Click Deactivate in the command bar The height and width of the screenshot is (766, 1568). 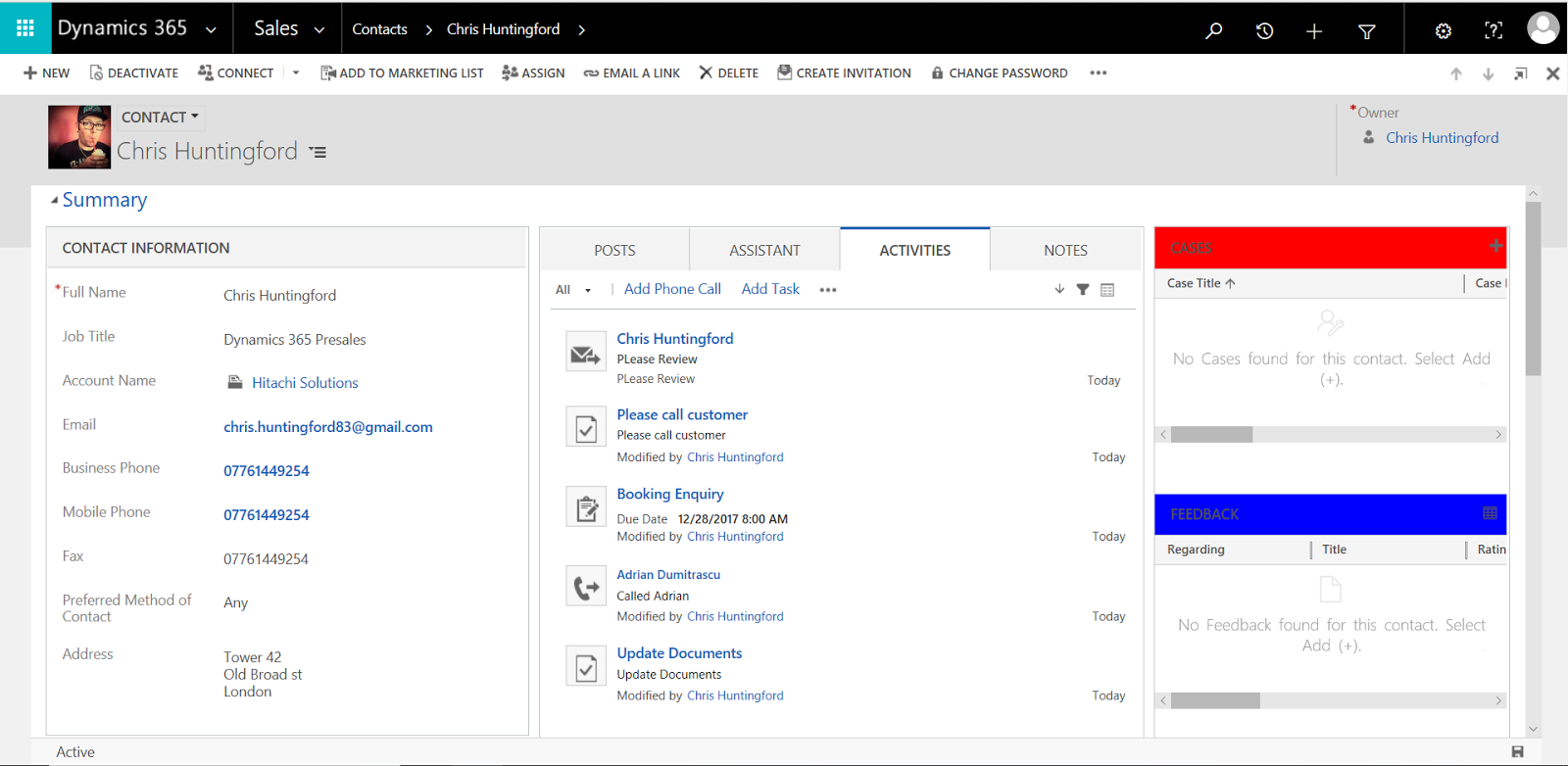(134, 73)
